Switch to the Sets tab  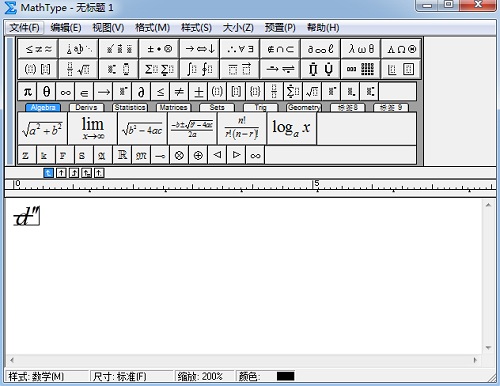pyautogui.click(x=217, y=107)
